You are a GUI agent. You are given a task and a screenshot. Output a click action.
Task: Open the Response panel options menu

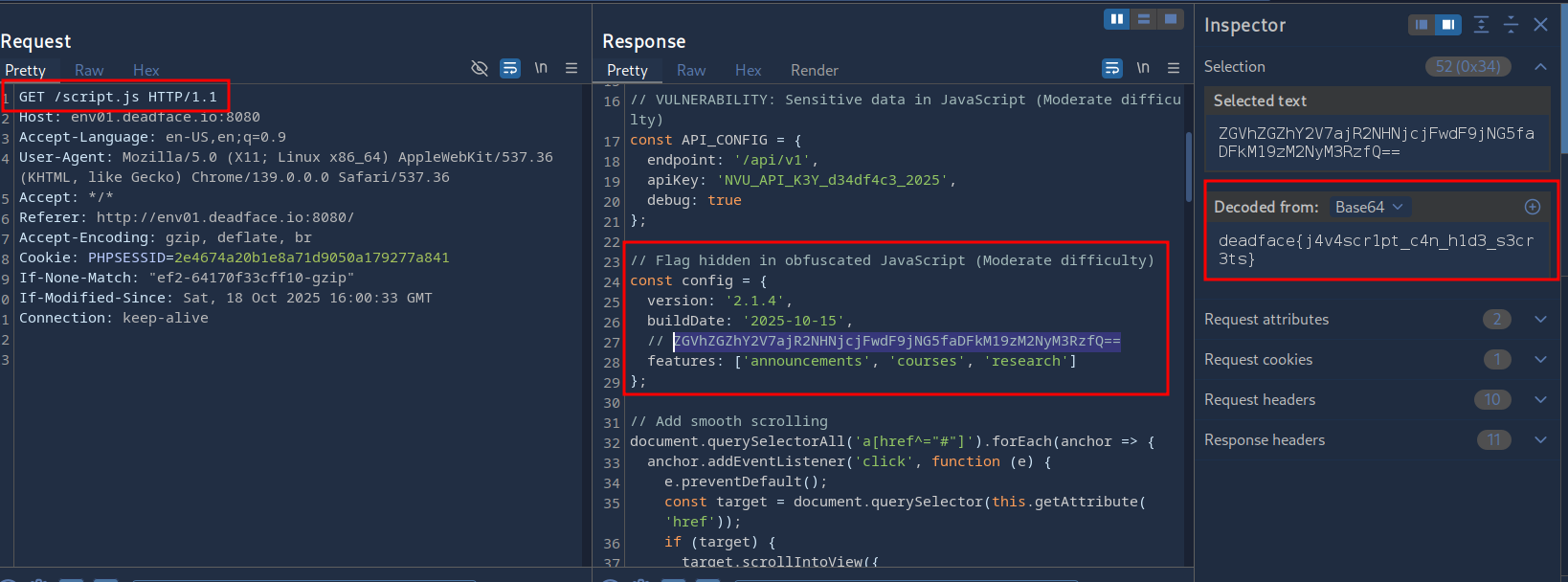coord(1174,68)
